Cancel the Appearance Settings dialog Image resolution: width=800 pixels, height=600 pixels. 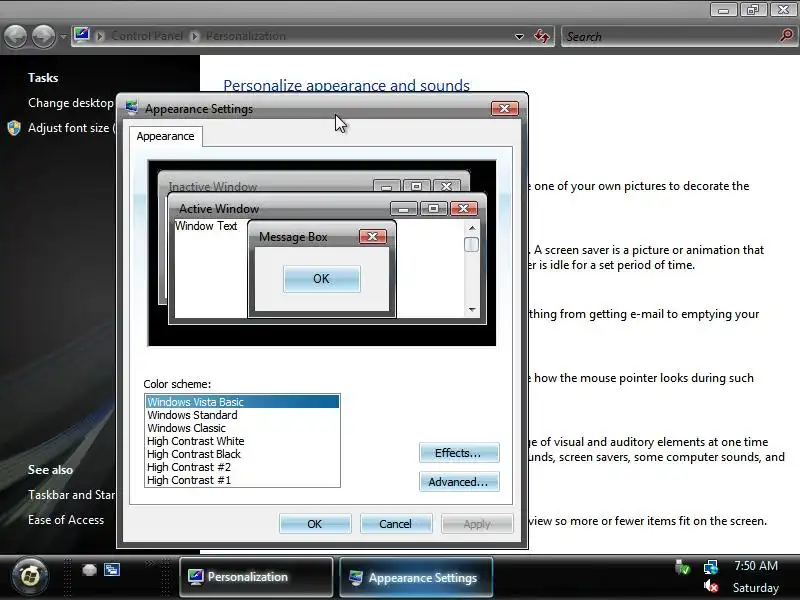point(396,524)
